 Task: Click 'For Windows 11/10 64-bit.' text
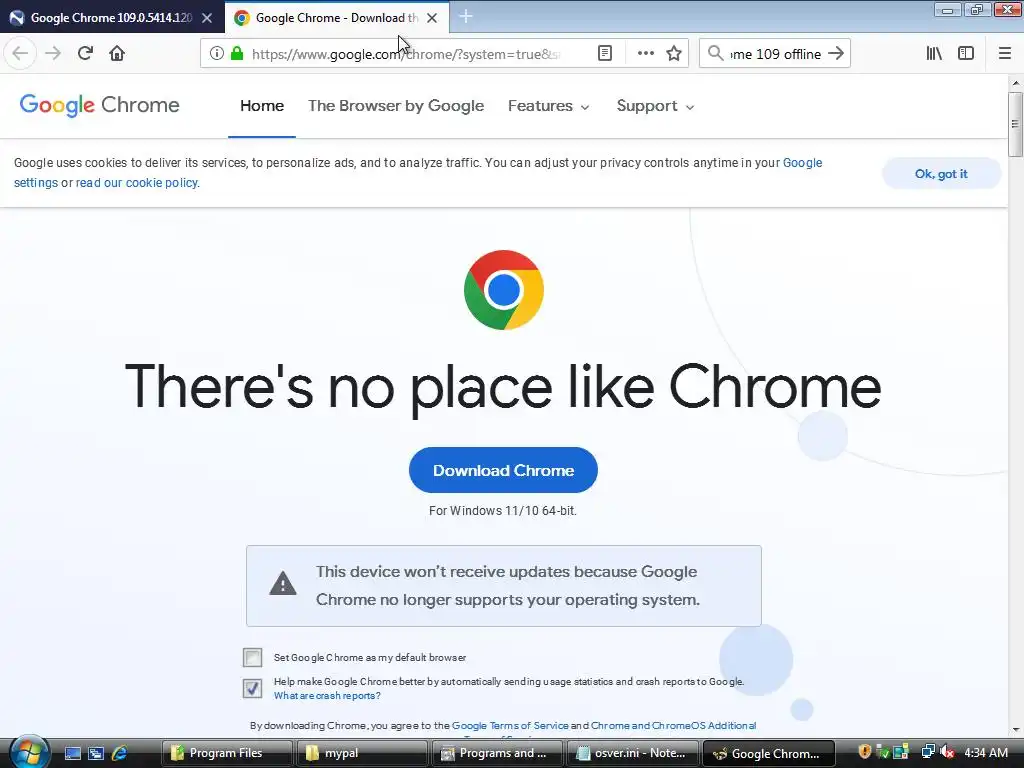point(503,511)
